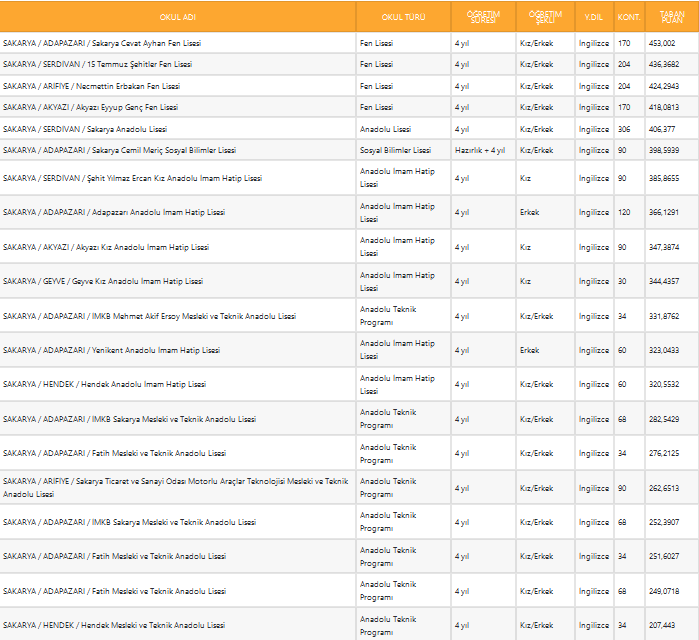Sort by the OKUL TÜRÜ column header
Viewport: 699px width, 640px height.
pos(403,17)
